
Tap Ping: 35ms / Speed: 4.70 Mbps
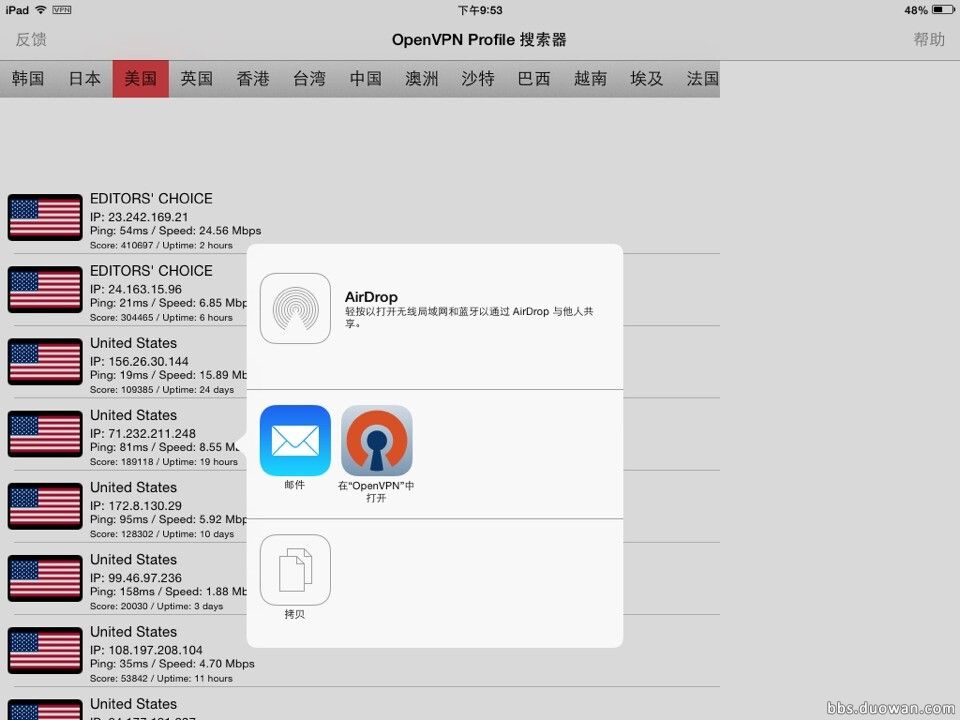(x=172, y=664)
